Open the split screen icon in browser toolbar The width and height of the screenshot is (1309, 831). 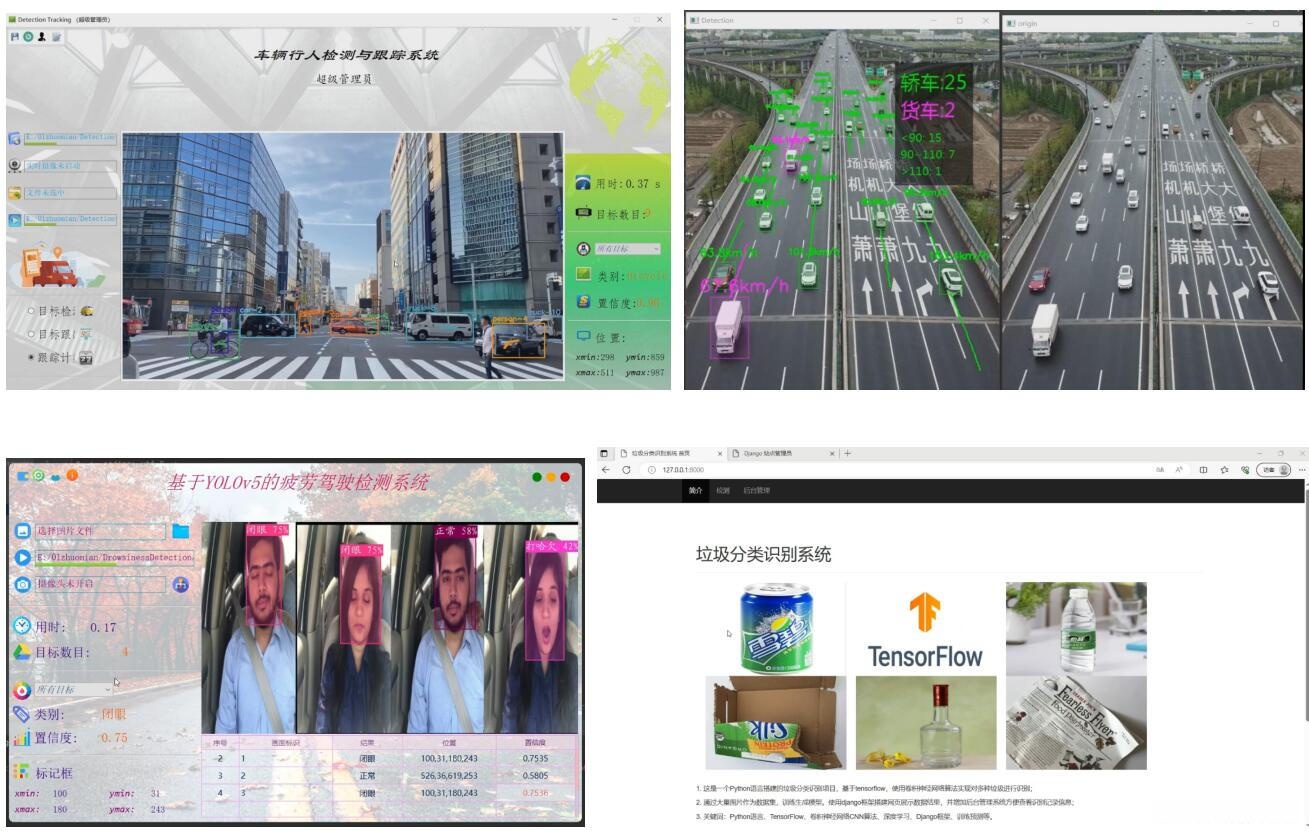coord(1205,469)
